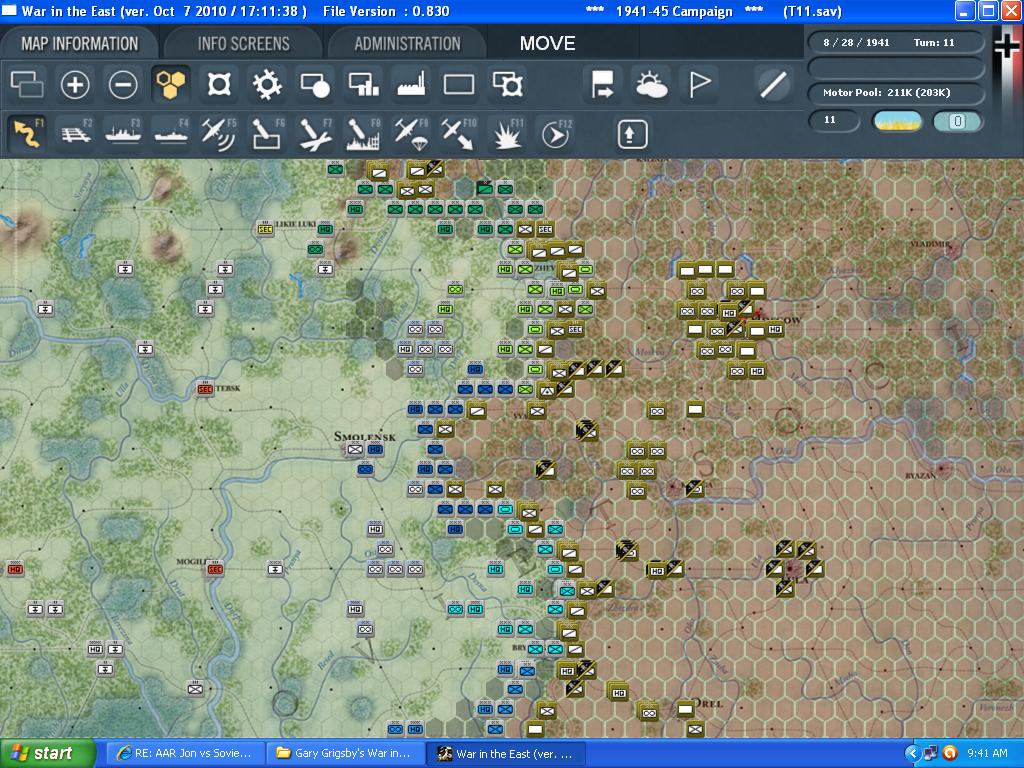The height and width of the screenshot is (768, 1024).
Task: Click the Motor Pool: 211K (203K) readout
Action: (896, 93)
